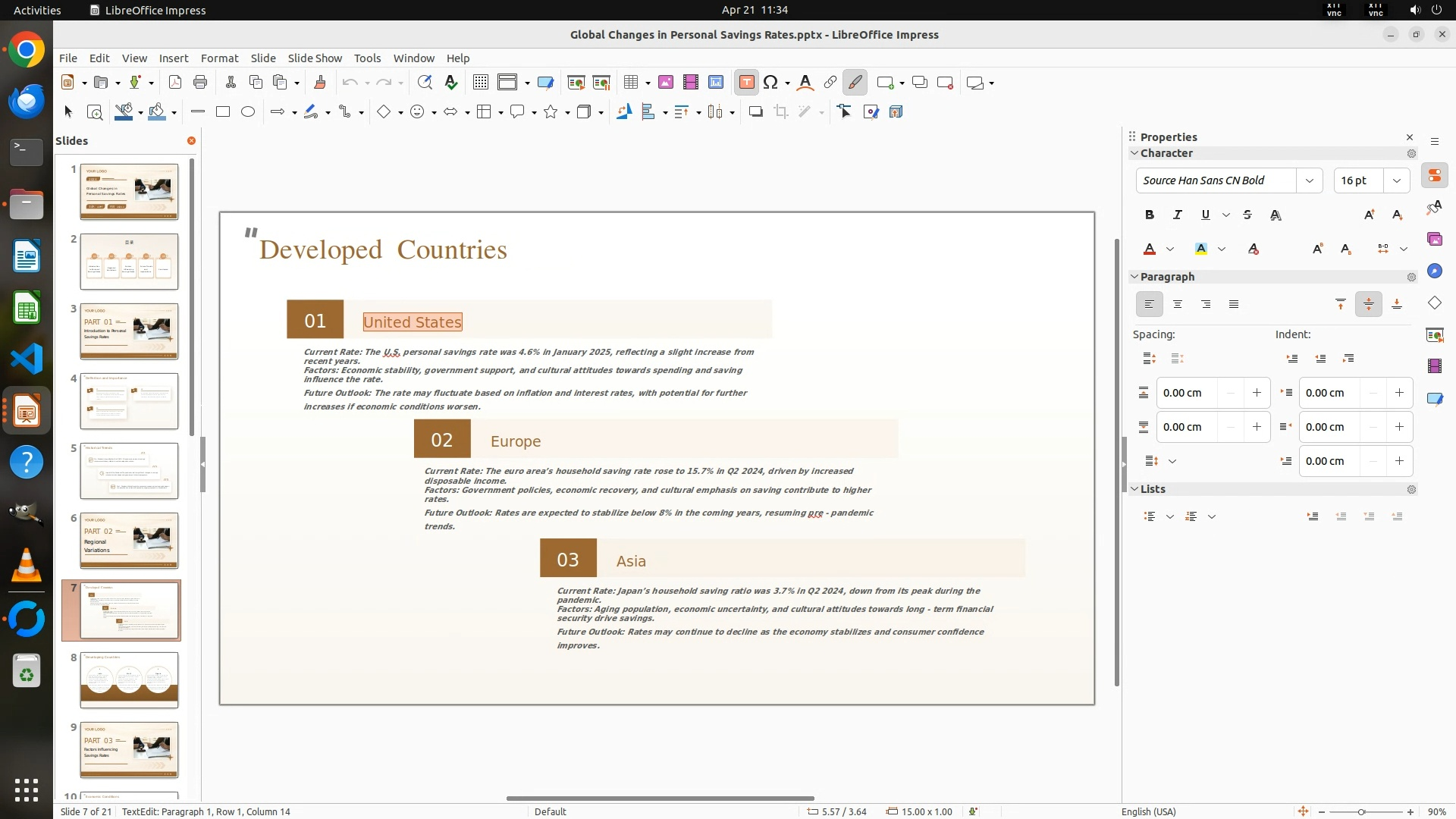Viewport: 1456px width, 819px height.
Task: Select slide 8 thumbnail Developing Countries
Action: 129,680
